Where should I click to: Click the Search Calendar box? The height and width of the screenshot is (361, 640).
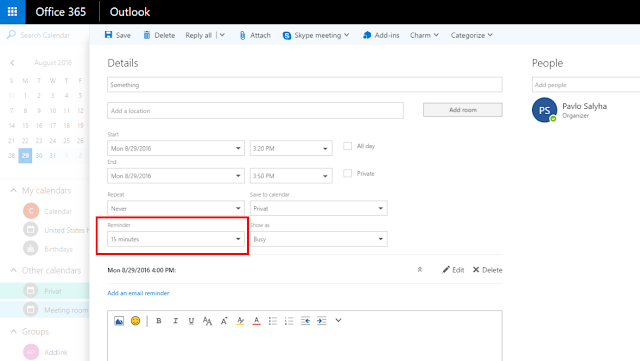coord(45,35)
